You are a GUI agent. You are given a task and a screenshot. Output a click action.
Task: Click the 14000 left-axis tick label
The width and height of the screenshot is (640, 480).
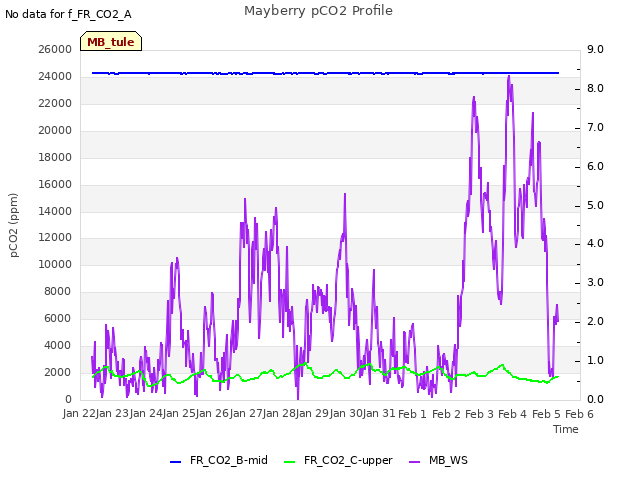55,211
